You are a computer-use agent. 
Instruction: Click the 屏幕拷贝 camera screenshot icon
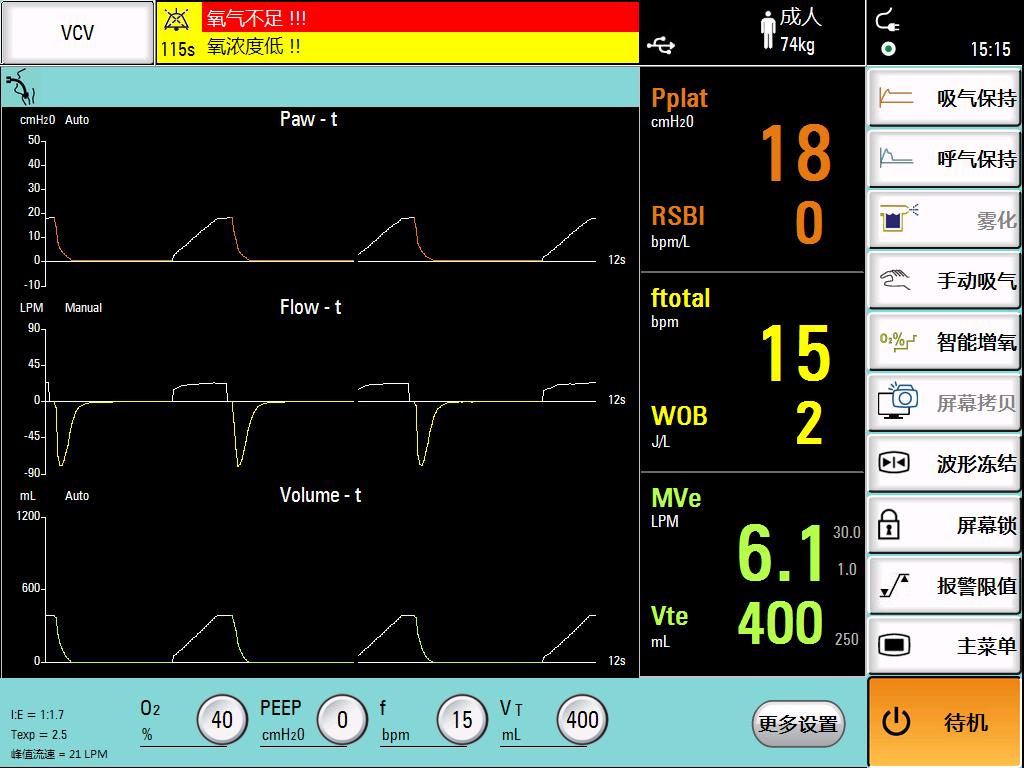(x=897, y=401)
